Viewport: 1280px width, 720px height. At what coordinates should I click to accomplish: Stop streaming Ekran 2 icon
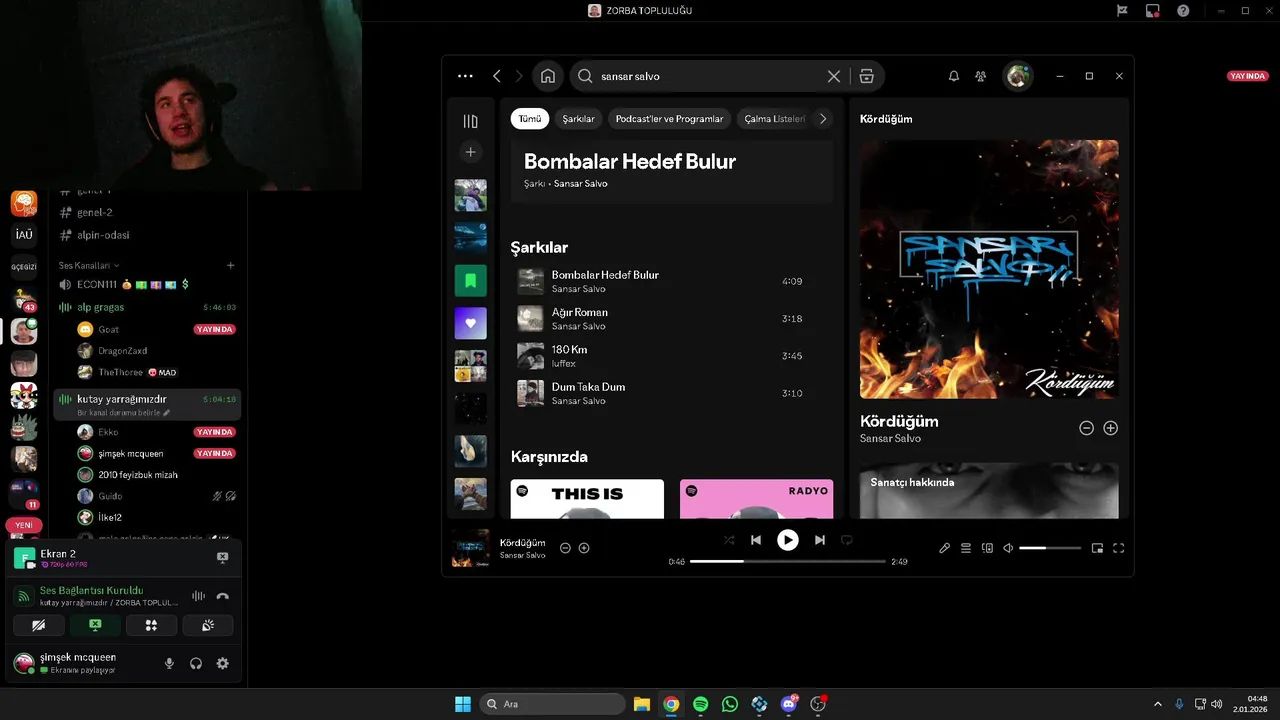(x=223, y=558)
